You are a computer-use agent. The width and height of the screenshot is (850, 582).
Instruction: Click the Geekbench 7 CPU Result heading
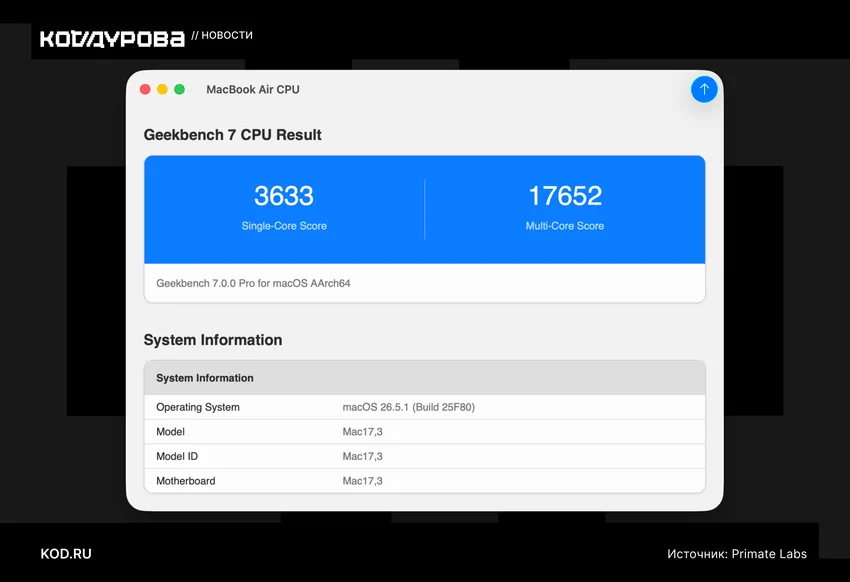coord(233,134)
